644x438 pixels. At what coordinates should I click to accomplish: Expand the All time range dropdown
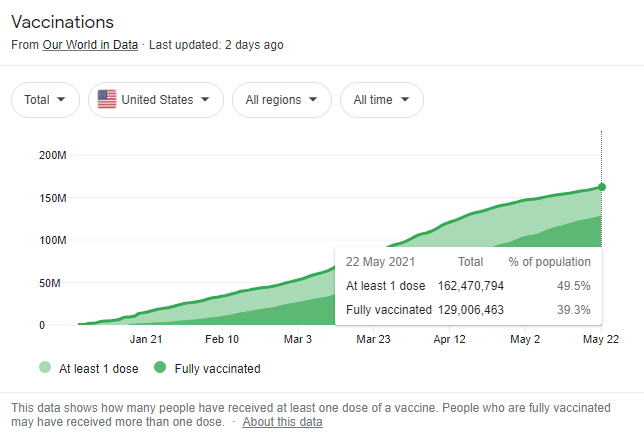(x=381, y=100)
